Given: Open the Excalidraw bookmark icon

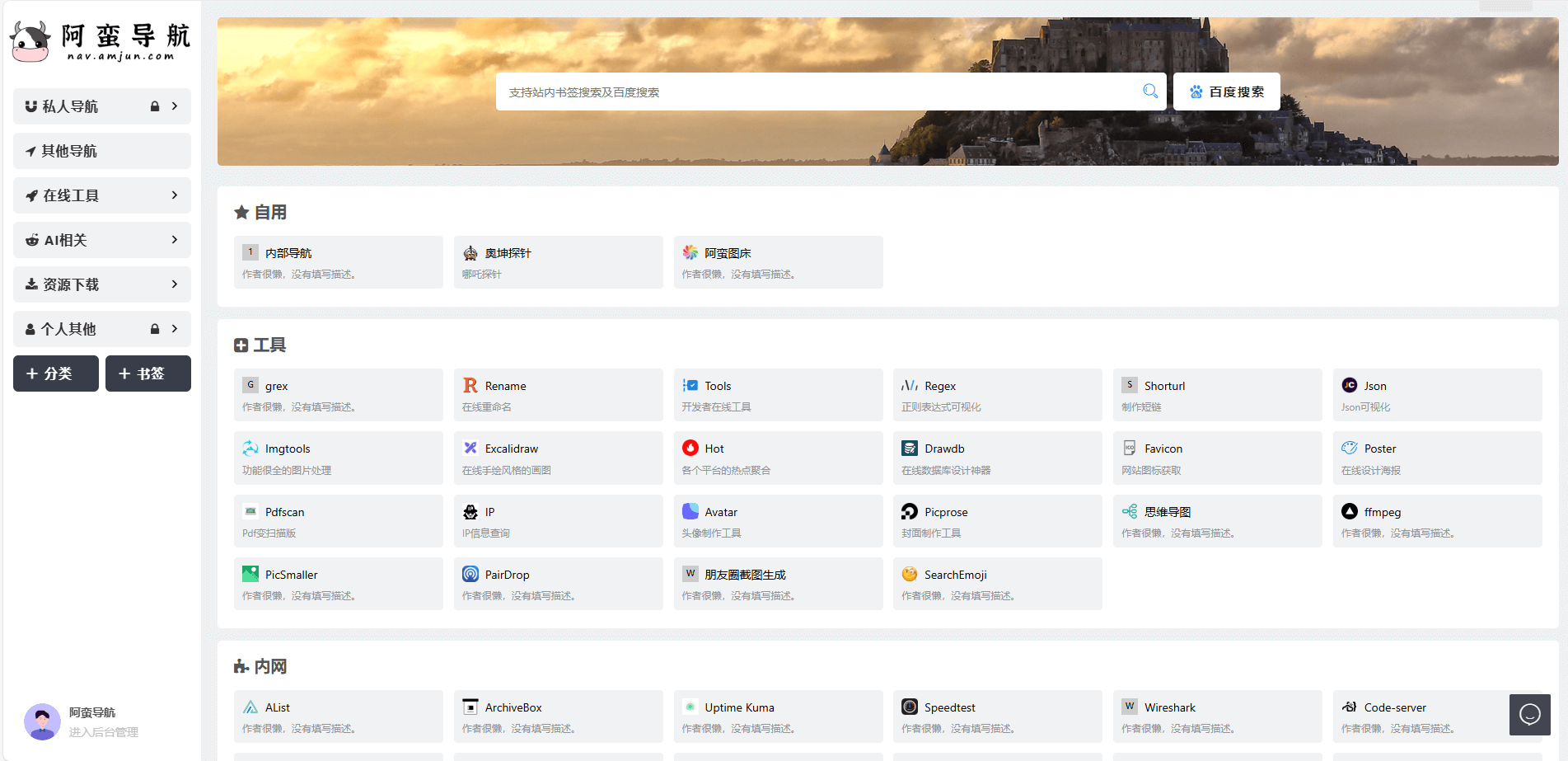Looking at the screenshot, I should click(470, 449).
